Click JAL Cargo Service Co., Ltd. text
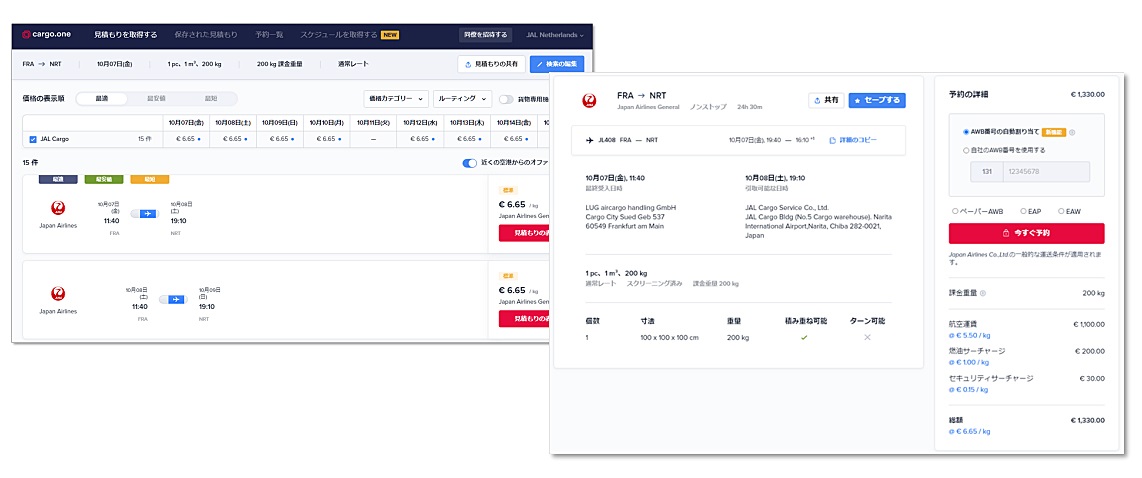This screenshot has height=478, width=1142. (787, 208)
